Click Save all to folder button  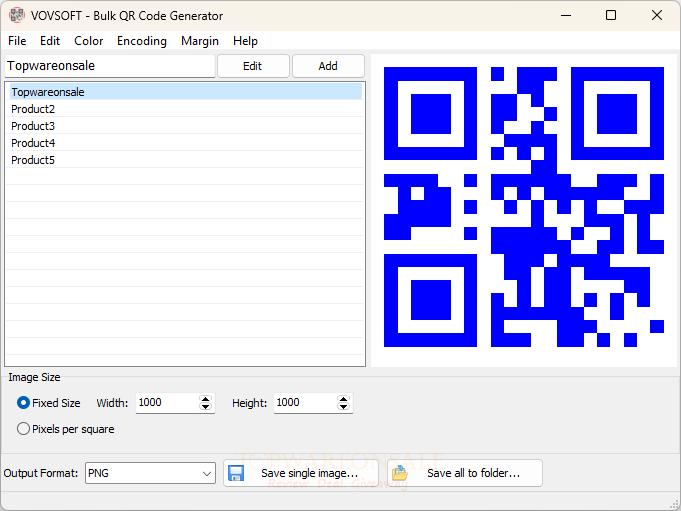[x=465, y=473]
